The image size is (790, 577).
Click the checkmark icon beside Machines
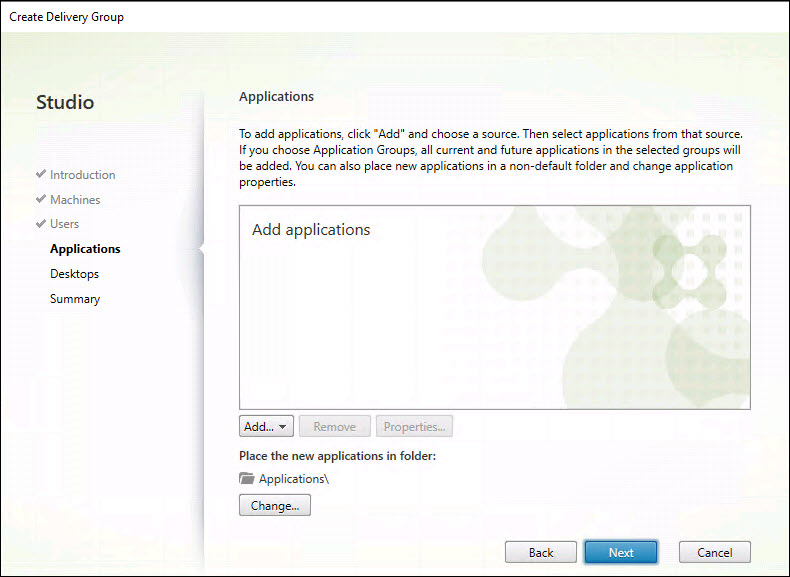41,200
